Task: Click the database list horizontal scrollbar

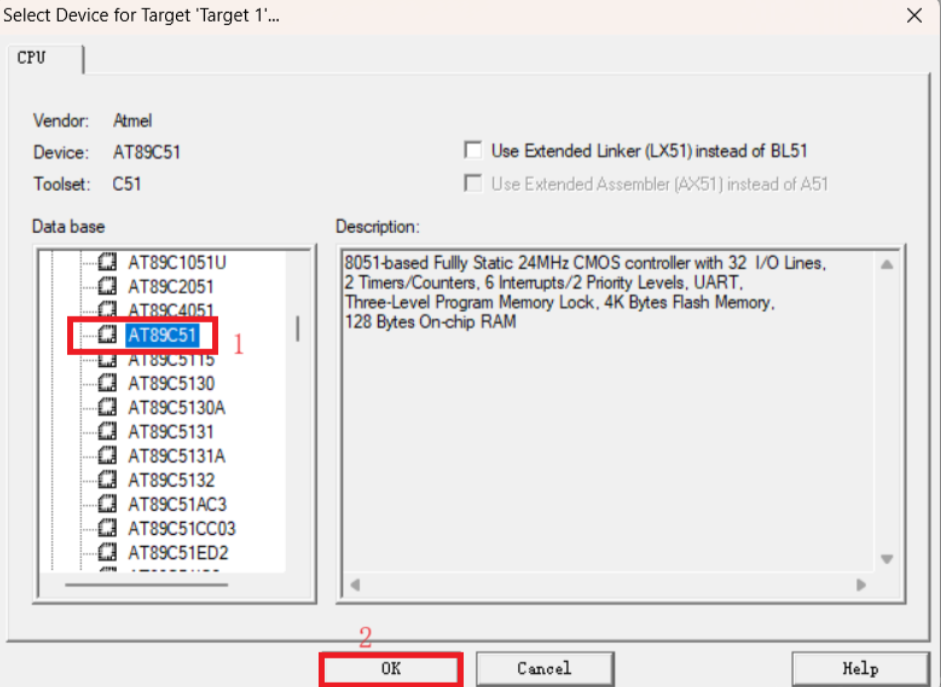Action: 146,584
